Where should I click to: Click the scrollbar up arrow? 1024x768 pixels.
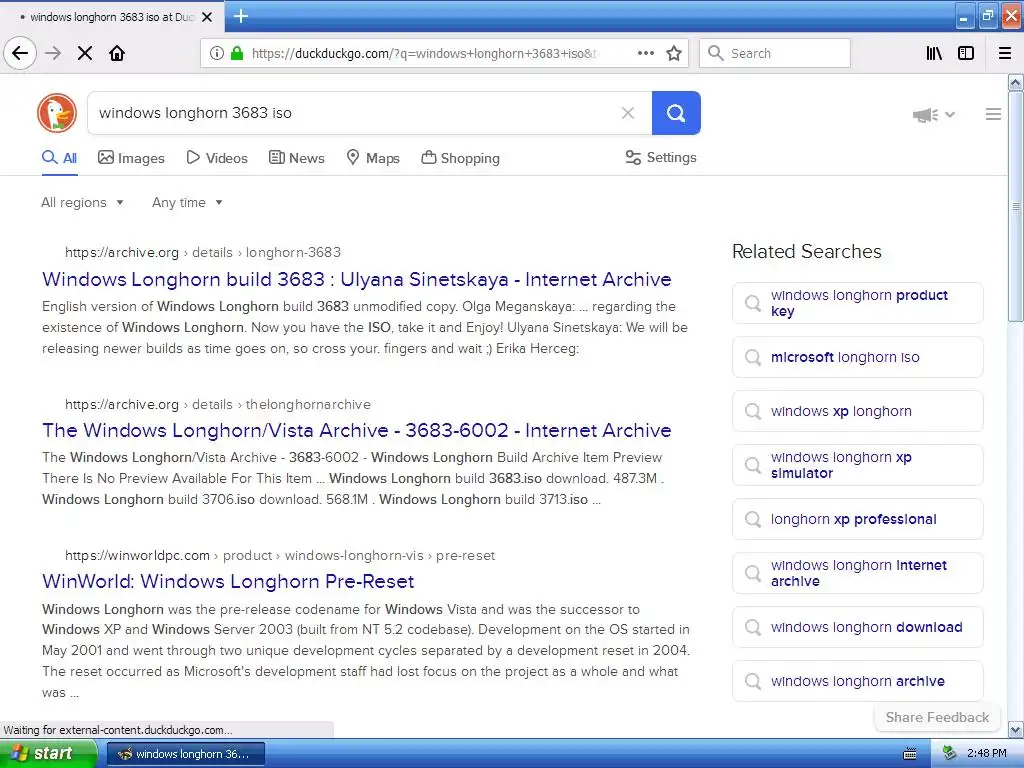point(1016,82)
